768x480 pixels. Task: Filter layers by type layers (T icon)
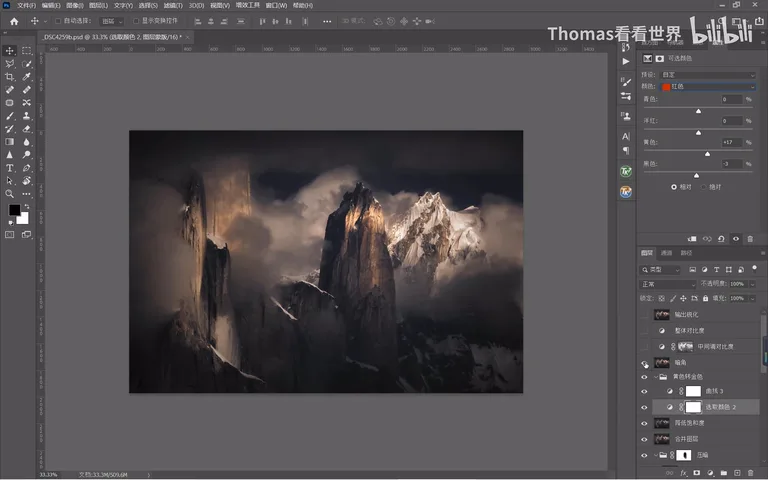coord(717,269)
